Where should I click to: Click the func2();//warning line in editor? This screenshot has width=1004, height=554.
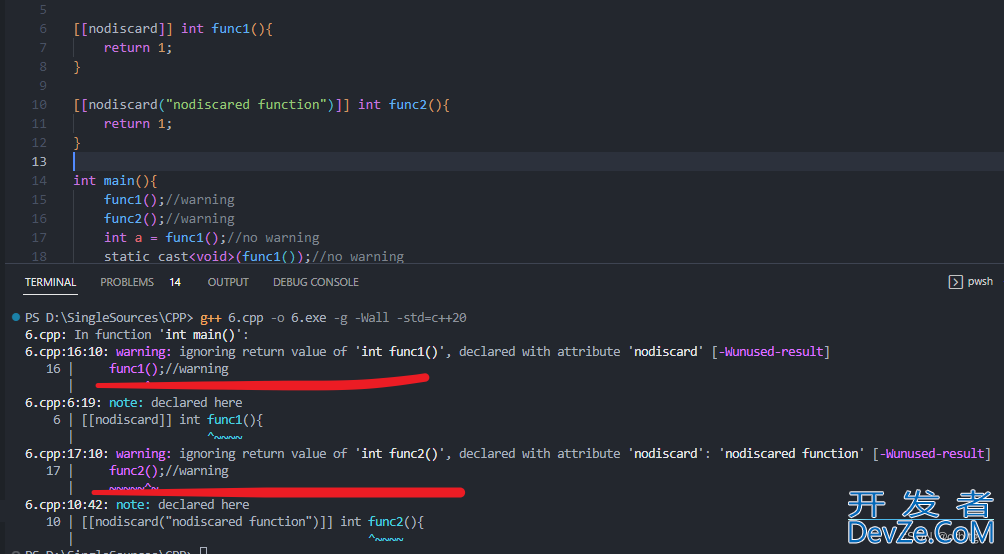coord(170,218)
